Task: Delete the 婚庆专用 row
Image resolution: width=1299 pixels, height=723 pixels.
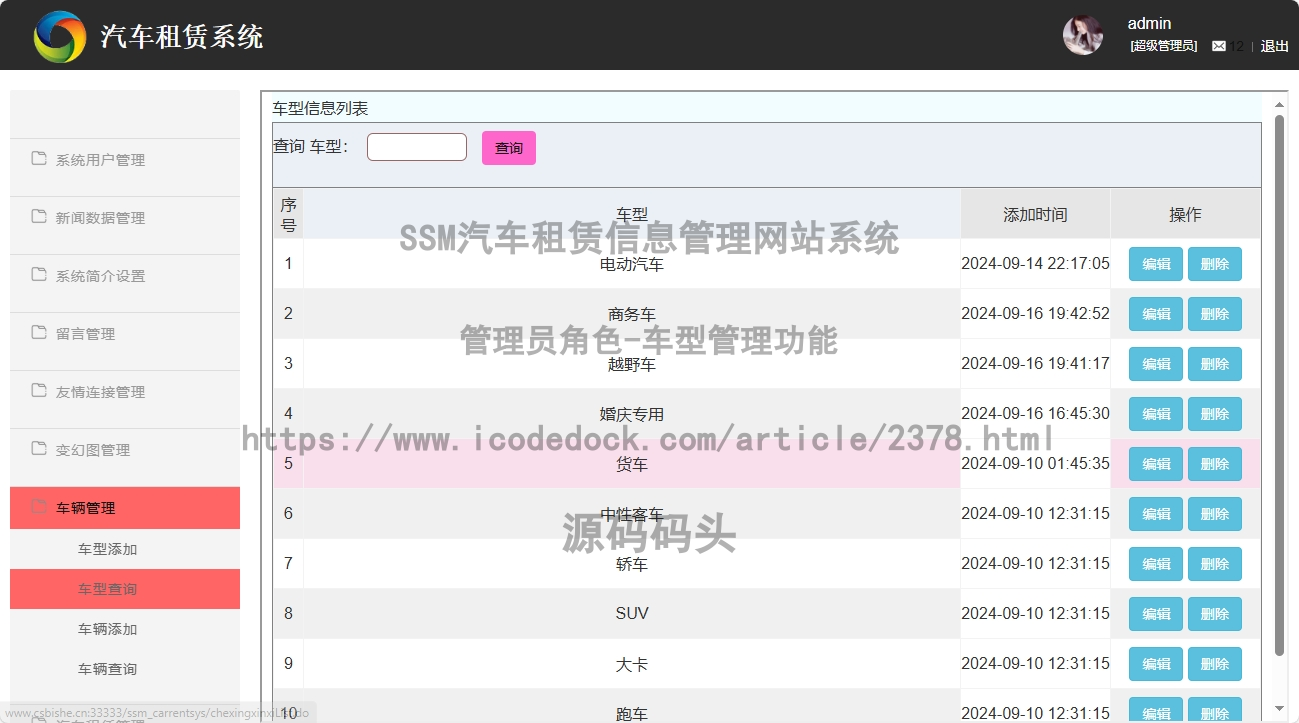Action: tap(1215, 414)
